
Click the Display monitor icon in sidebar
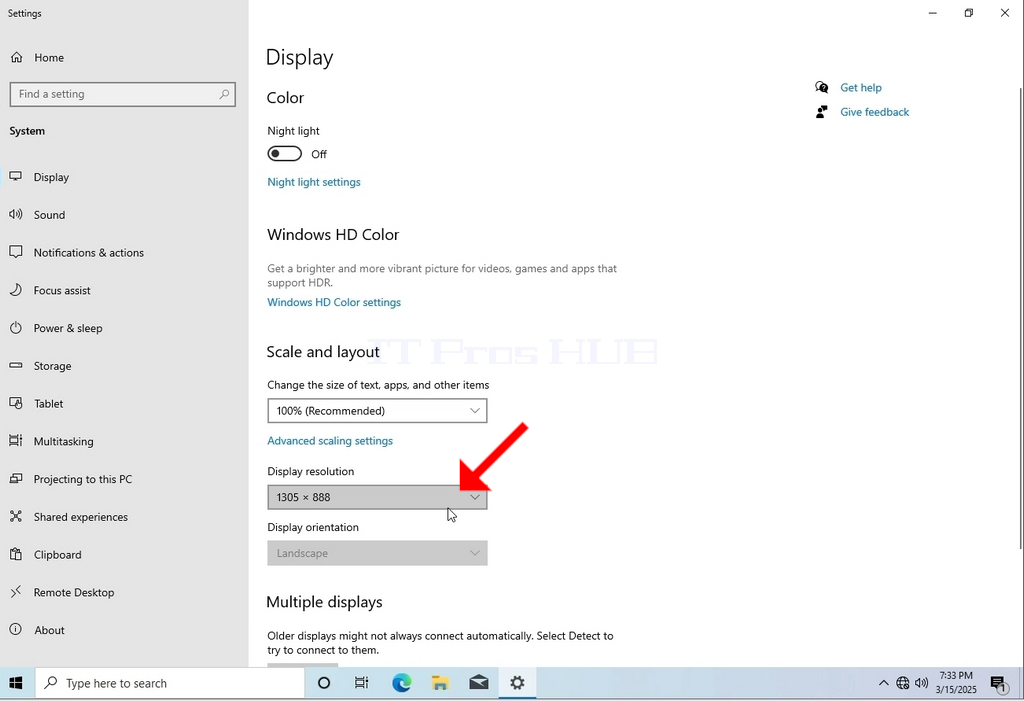tap(16, 177)
